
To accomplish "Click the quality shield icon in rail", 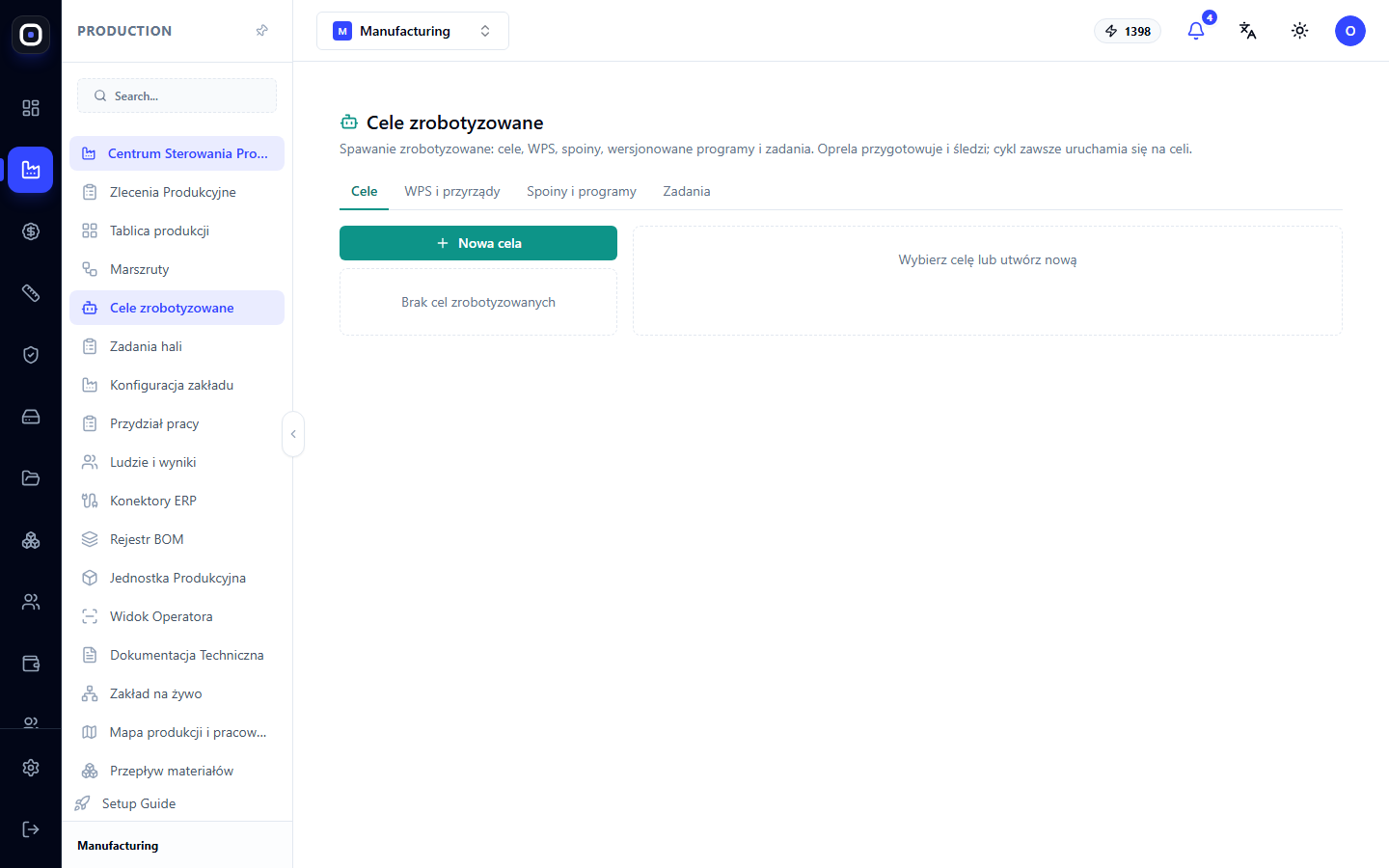I will 31,355.
